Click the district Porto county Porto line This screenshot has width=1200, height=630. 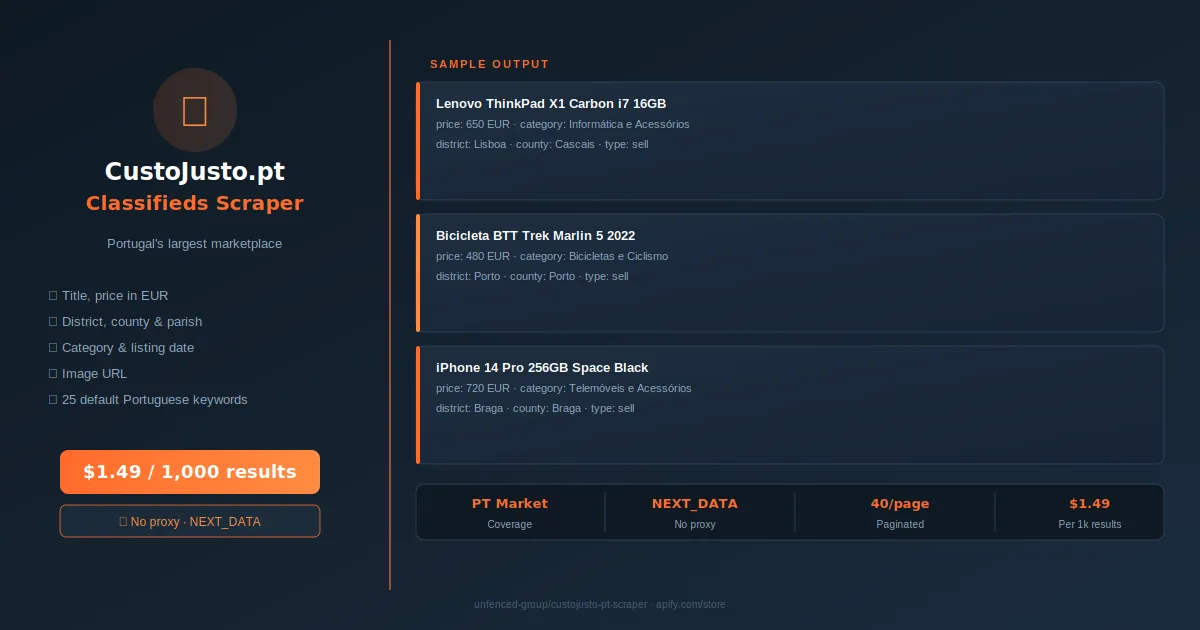click(532, 277)
